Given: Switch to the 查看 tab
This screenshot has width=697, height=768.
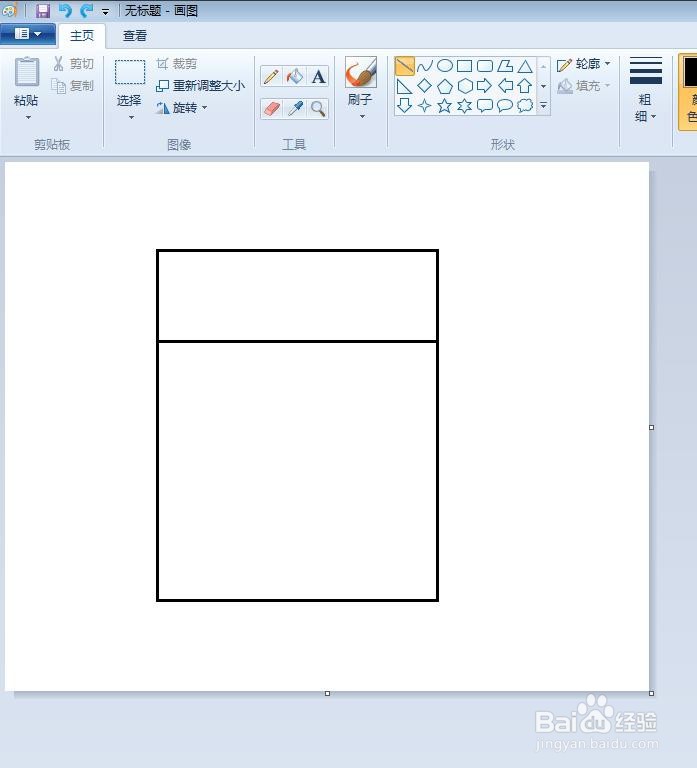Looking at the screenshot, I should tap(135, 35).
